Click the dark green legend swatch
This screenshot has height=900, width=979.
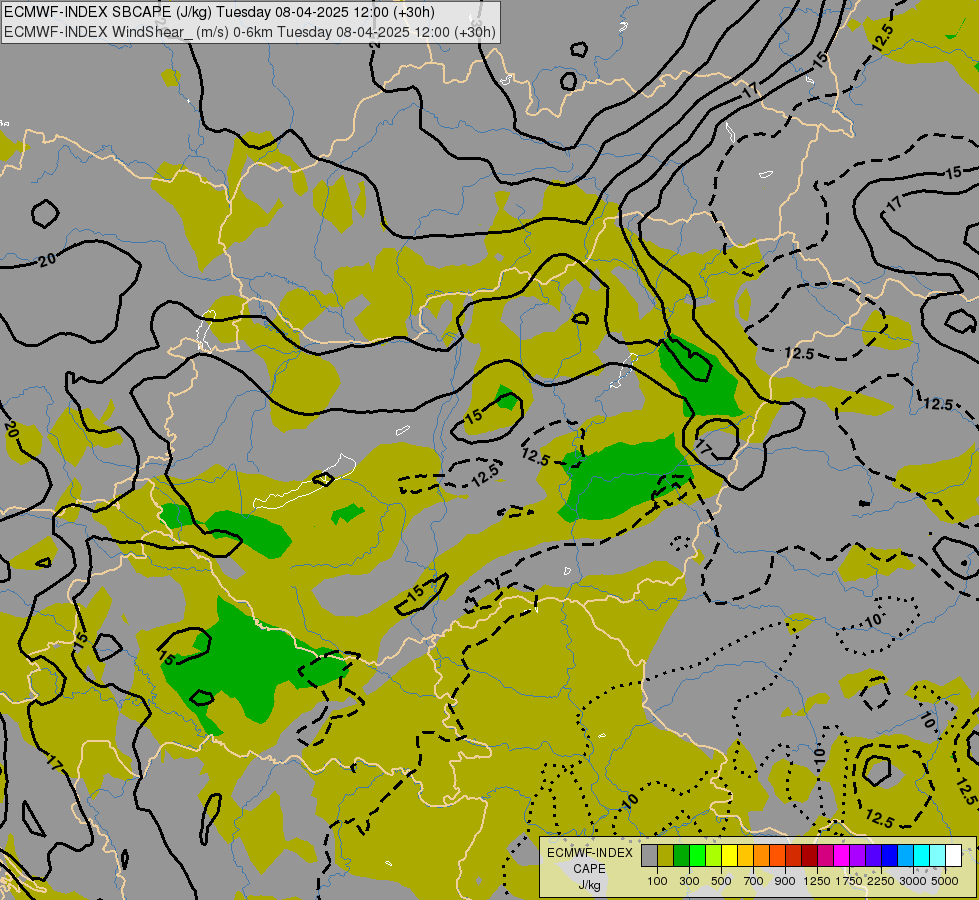pos(681,856)
